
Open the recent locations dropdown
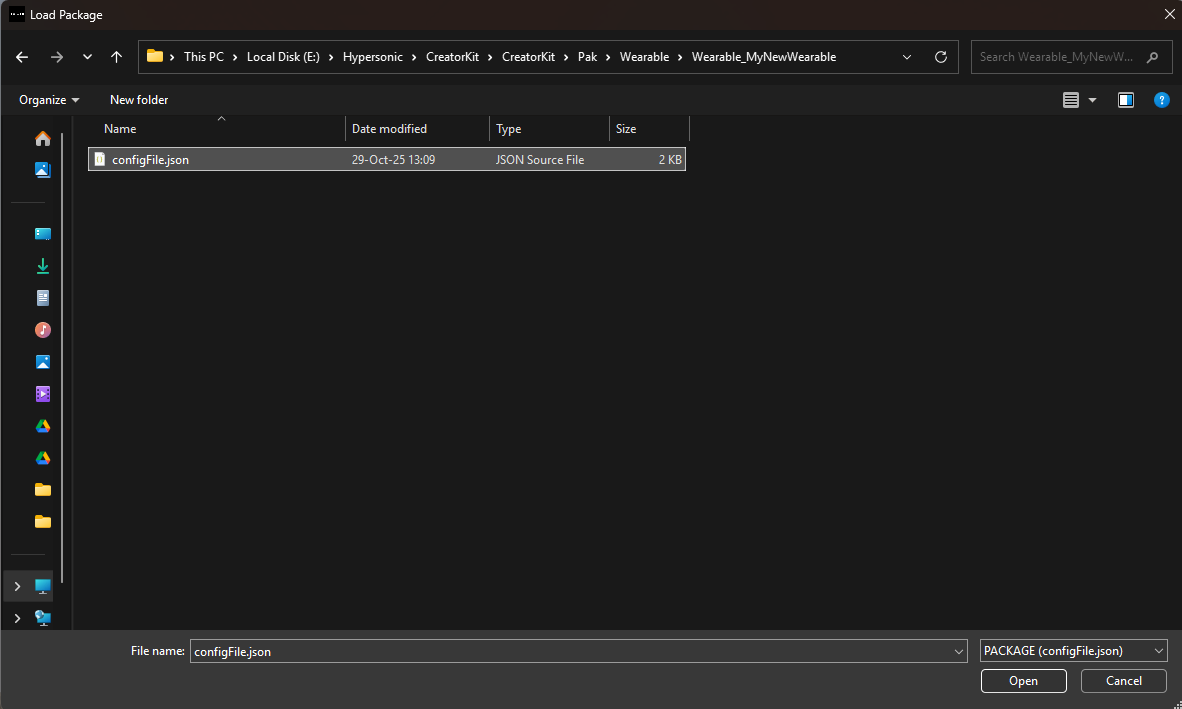click(87, 57)
